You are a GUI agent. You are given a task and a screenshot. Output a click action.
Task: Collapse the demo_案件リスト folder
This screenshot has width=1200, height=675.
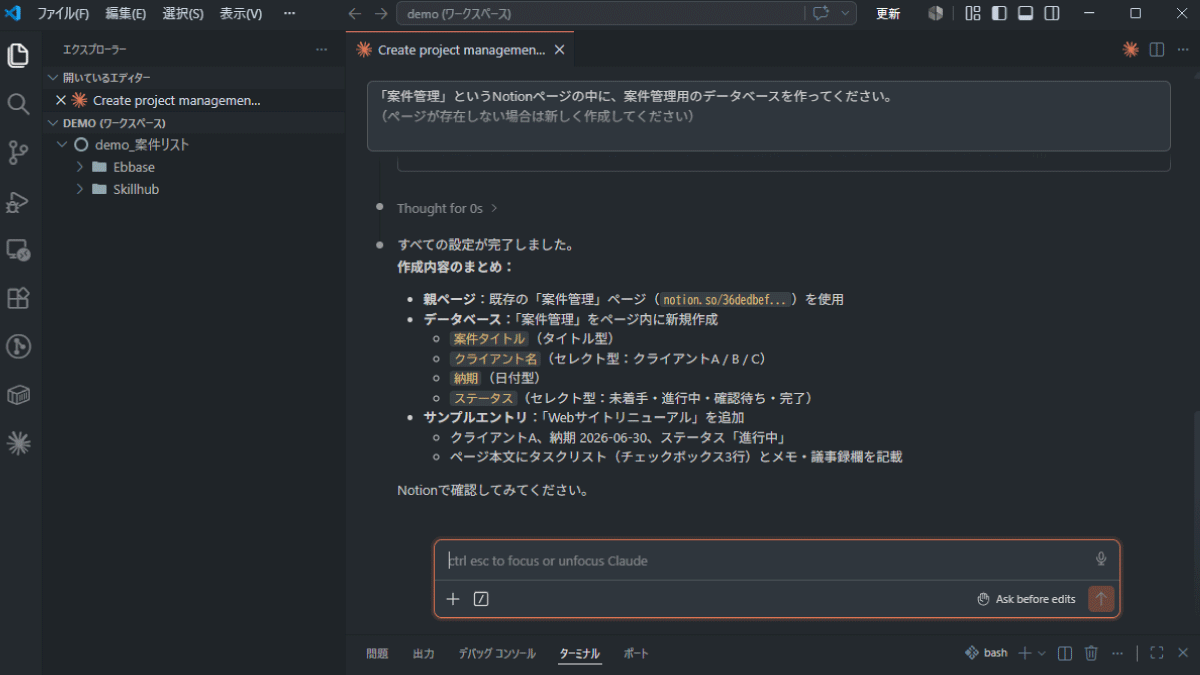(x=195, y=145)
